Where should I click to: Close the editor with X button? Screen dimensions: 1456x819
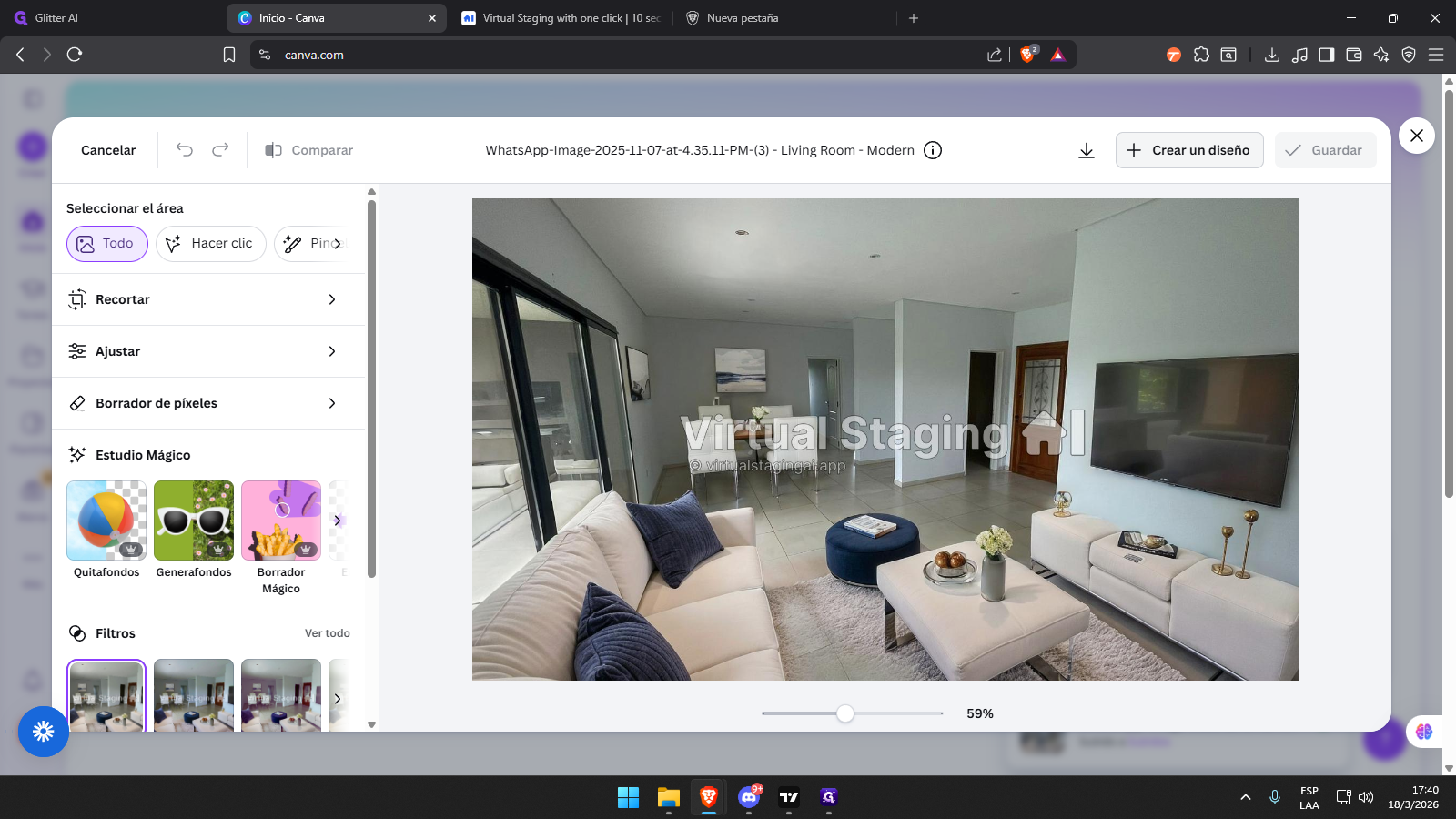pyautogui.click(x=1416, y=136)
